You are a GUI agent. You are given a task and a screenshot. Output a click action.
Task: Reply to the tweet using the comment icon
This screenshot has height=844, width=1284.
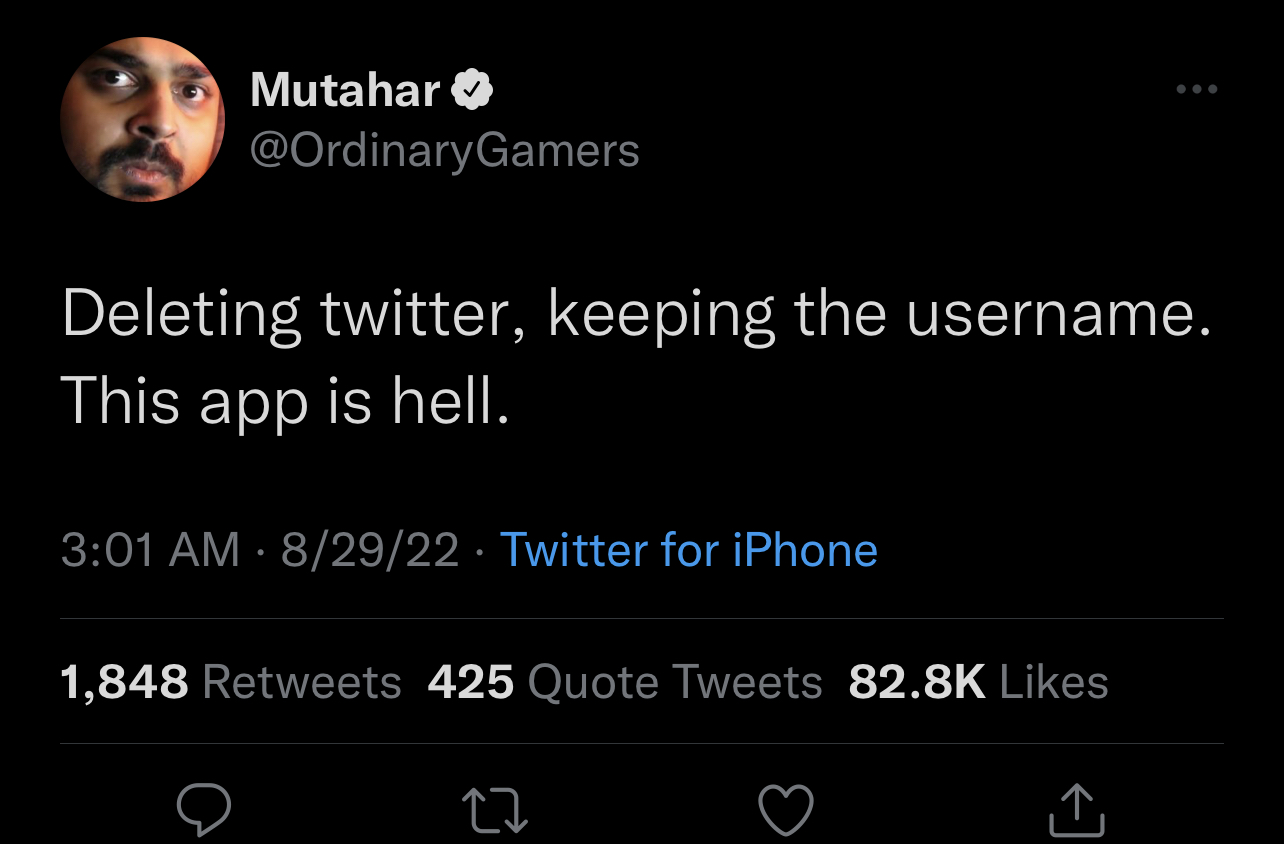pos(204,809)
